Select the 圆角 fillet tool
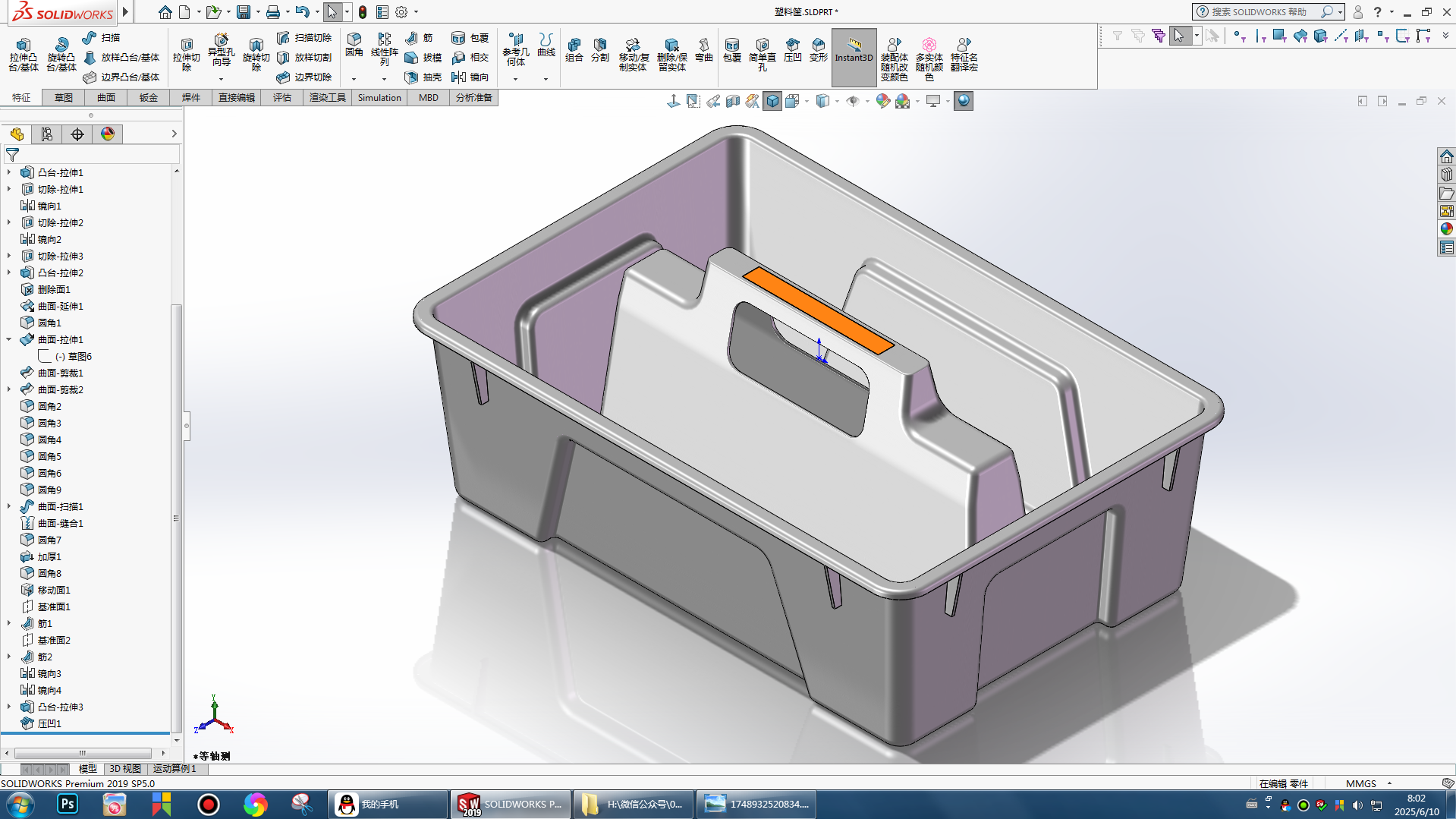 pos(354,46)
